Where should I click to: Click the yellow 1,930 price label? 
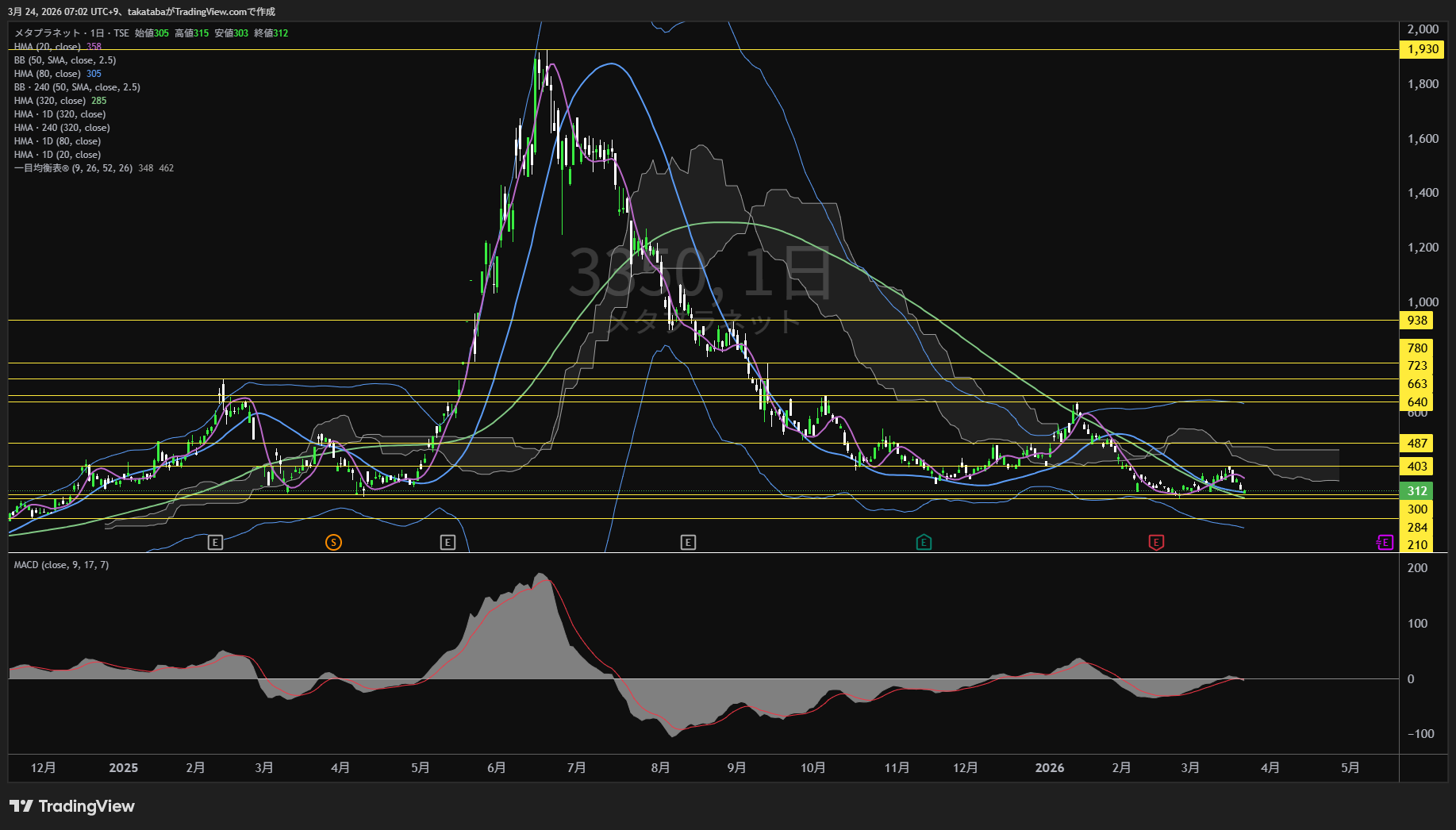1423,49
